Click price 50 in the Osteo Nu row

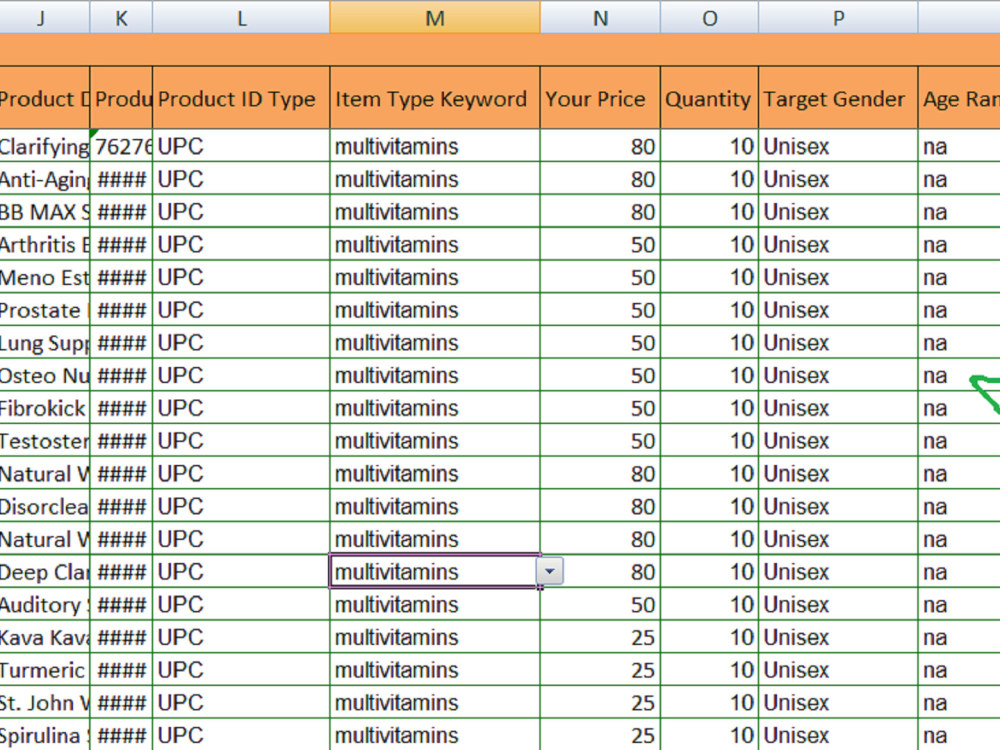tap(600, 375)
